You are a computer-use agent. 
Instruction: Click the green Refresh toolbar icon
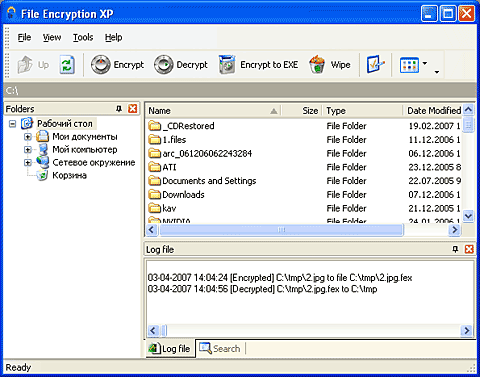click(x=67, y=65)
